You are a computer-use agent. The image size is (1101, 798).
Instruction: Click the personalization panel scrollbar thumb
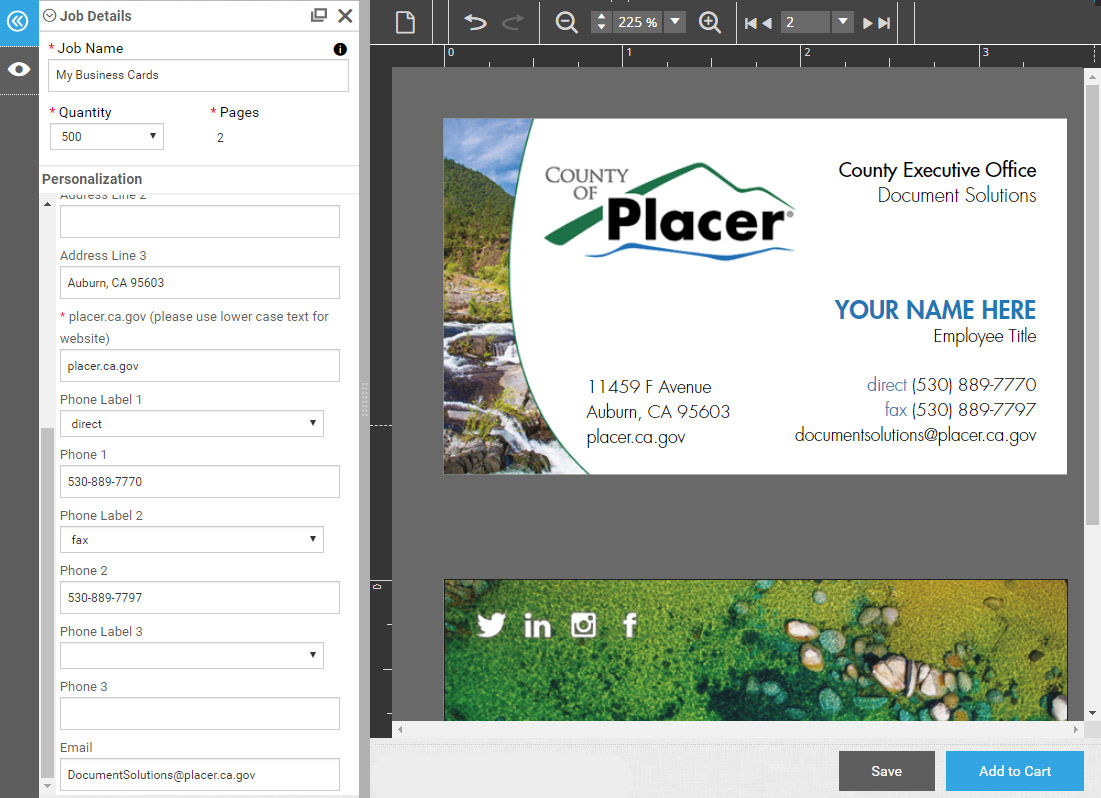47,603
